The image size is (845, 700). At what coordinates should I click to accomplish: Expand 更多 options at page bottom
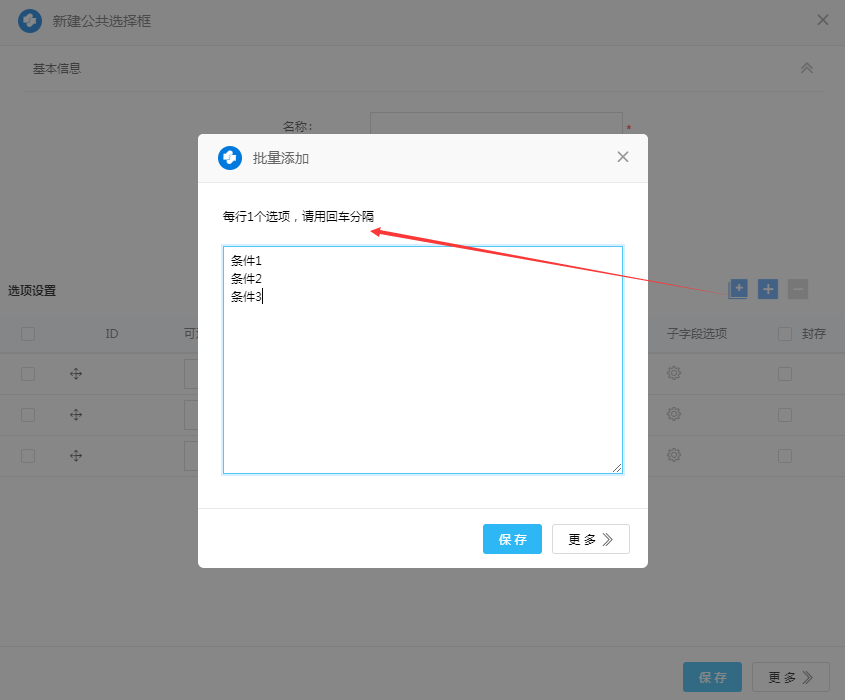790,677
